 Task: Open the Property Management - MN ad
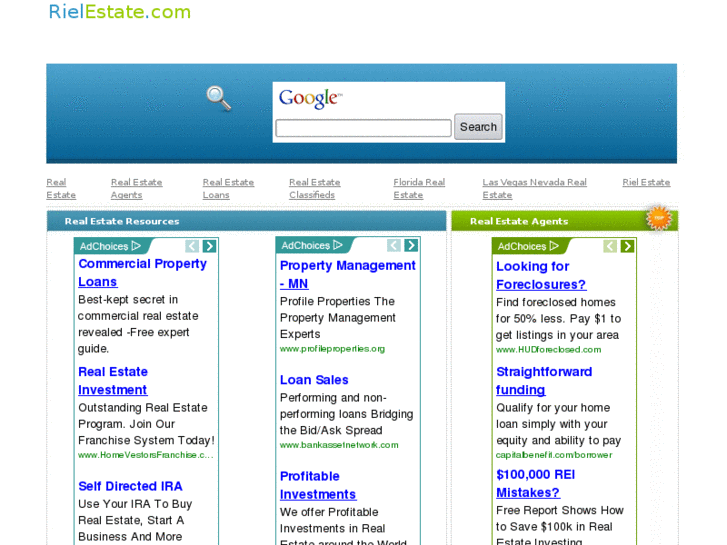[348, 274]
